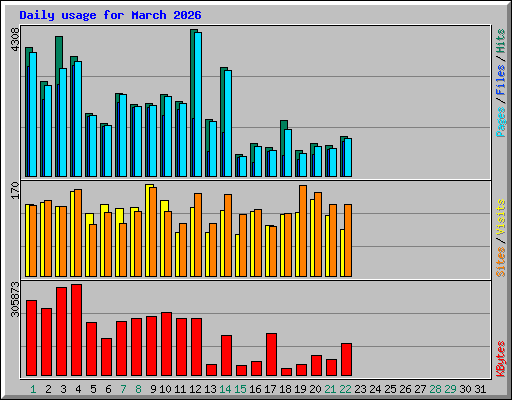The image size is (512, 400).
Task: Click day 4 on the x-axis
Action: pos(78,389)
